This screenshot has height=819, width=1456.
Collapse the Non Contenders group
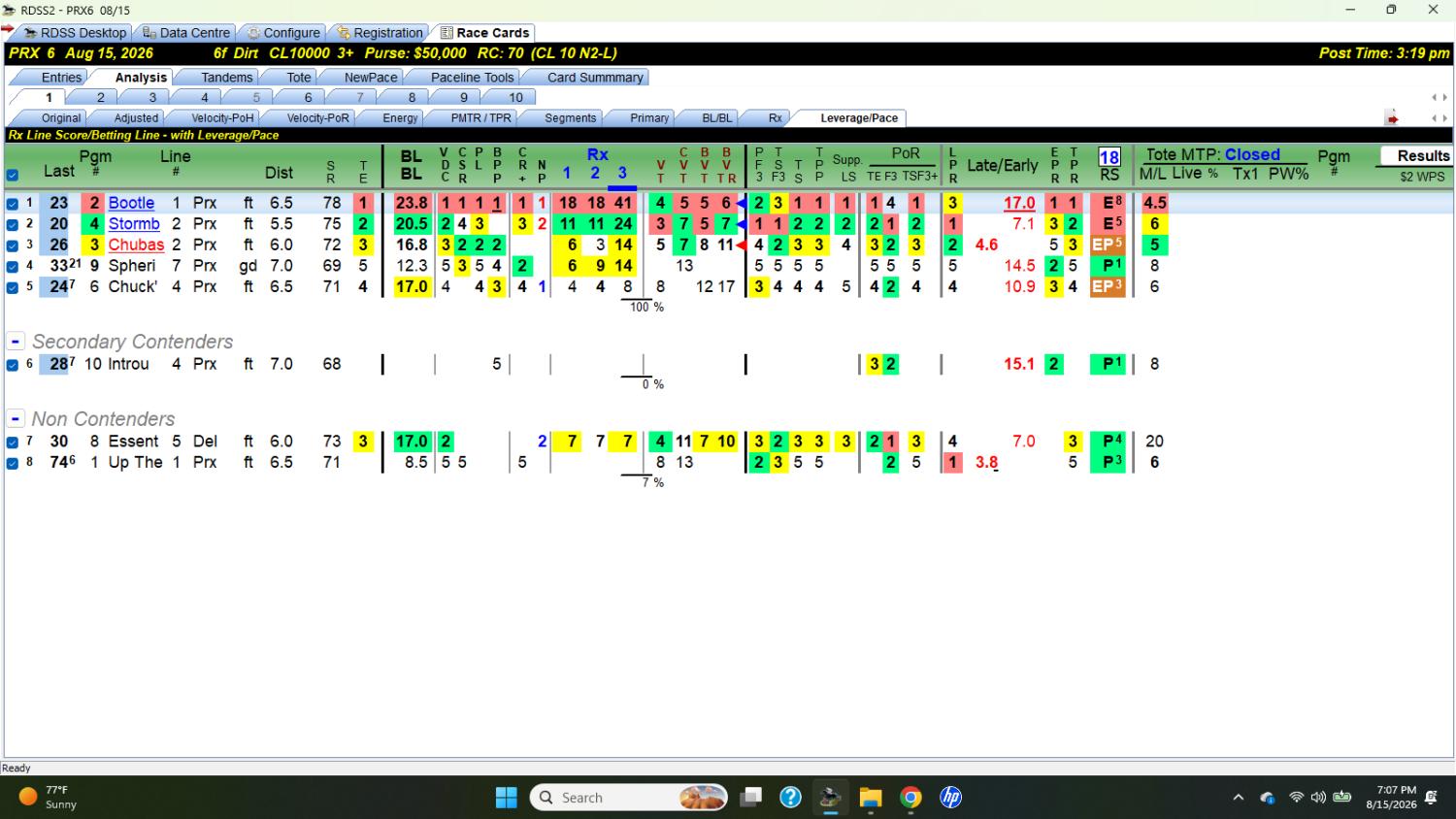point(16,419)
